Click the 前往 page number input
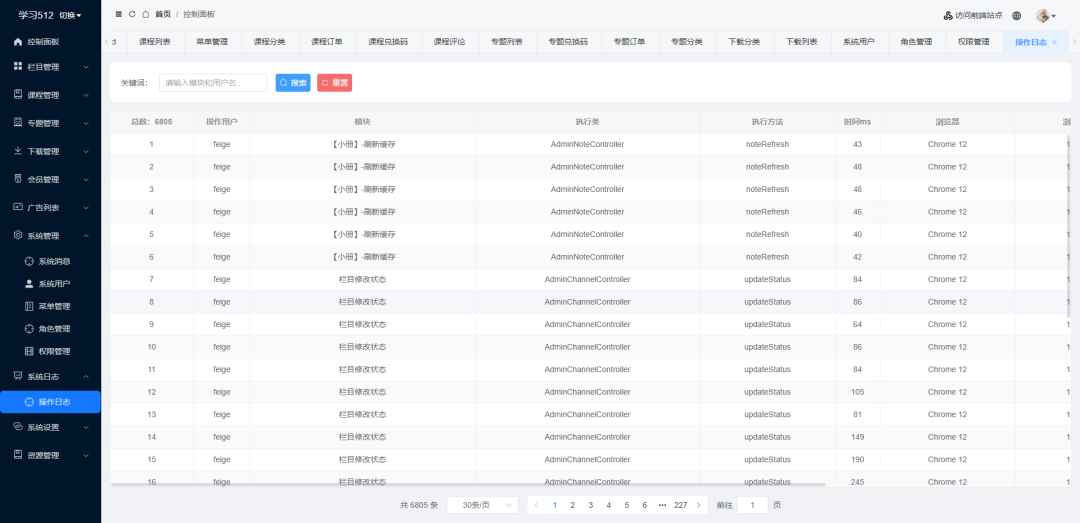The width and height of the screenshot is (1080, 523). [x=753, y=505]
